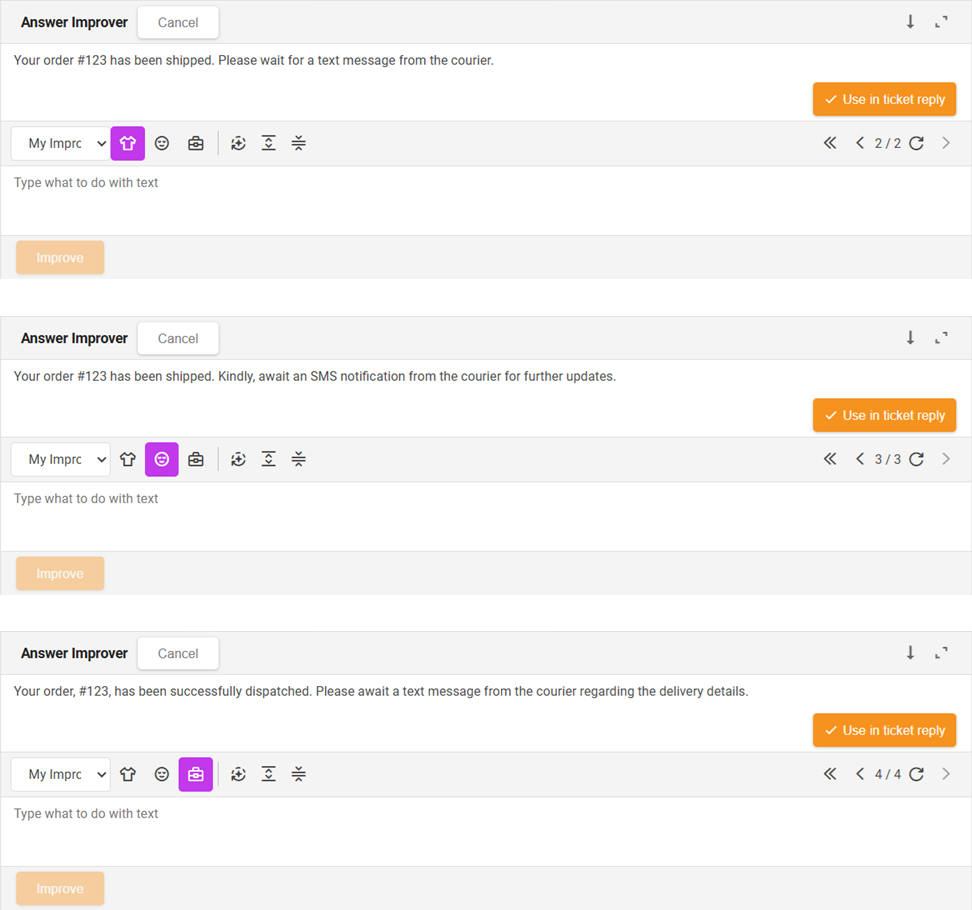Click the download answer arrow icon
The image size is (972, 910).
(x=910, y=21)
